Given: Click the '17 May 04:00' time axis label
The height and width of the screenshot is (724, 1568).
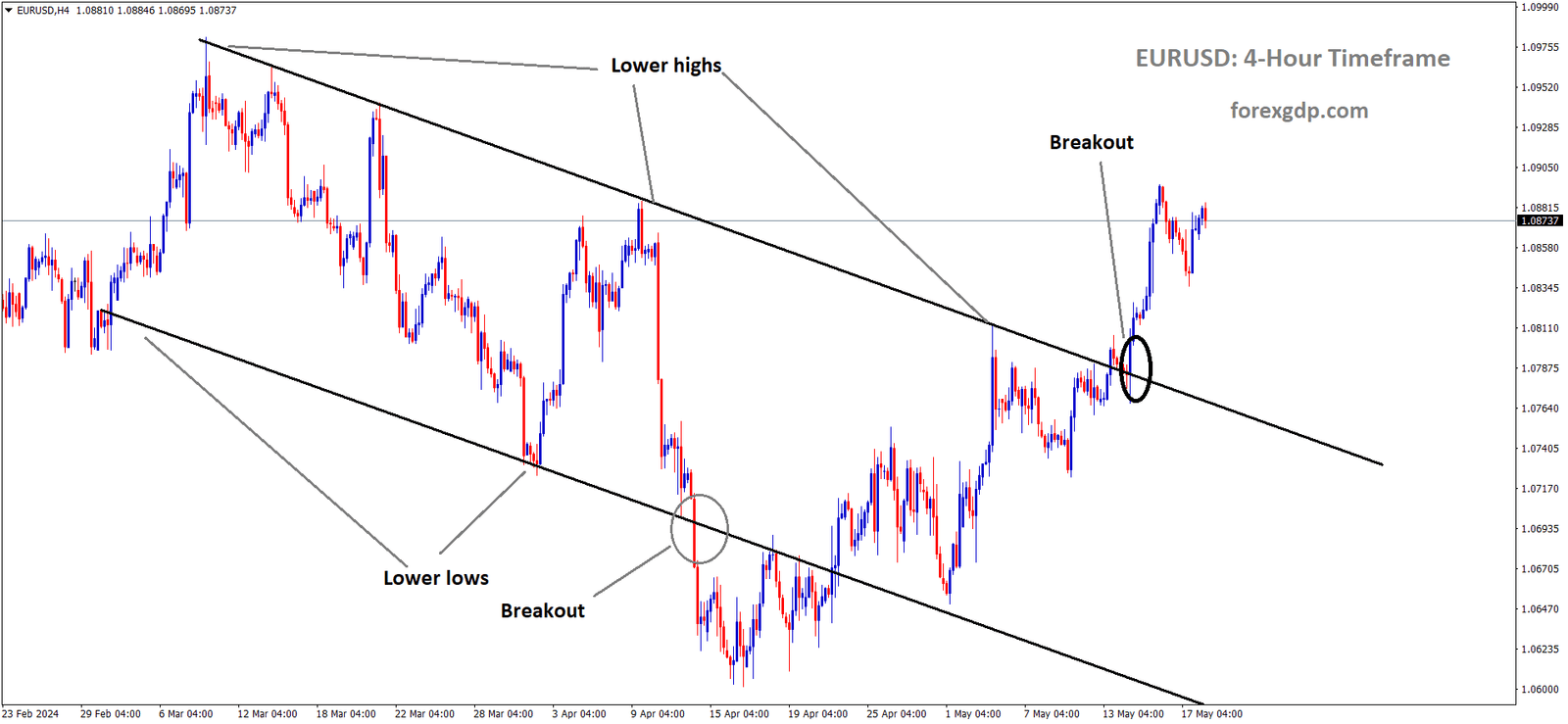Looking at the screenshot, I should [x=1211, y=714].
